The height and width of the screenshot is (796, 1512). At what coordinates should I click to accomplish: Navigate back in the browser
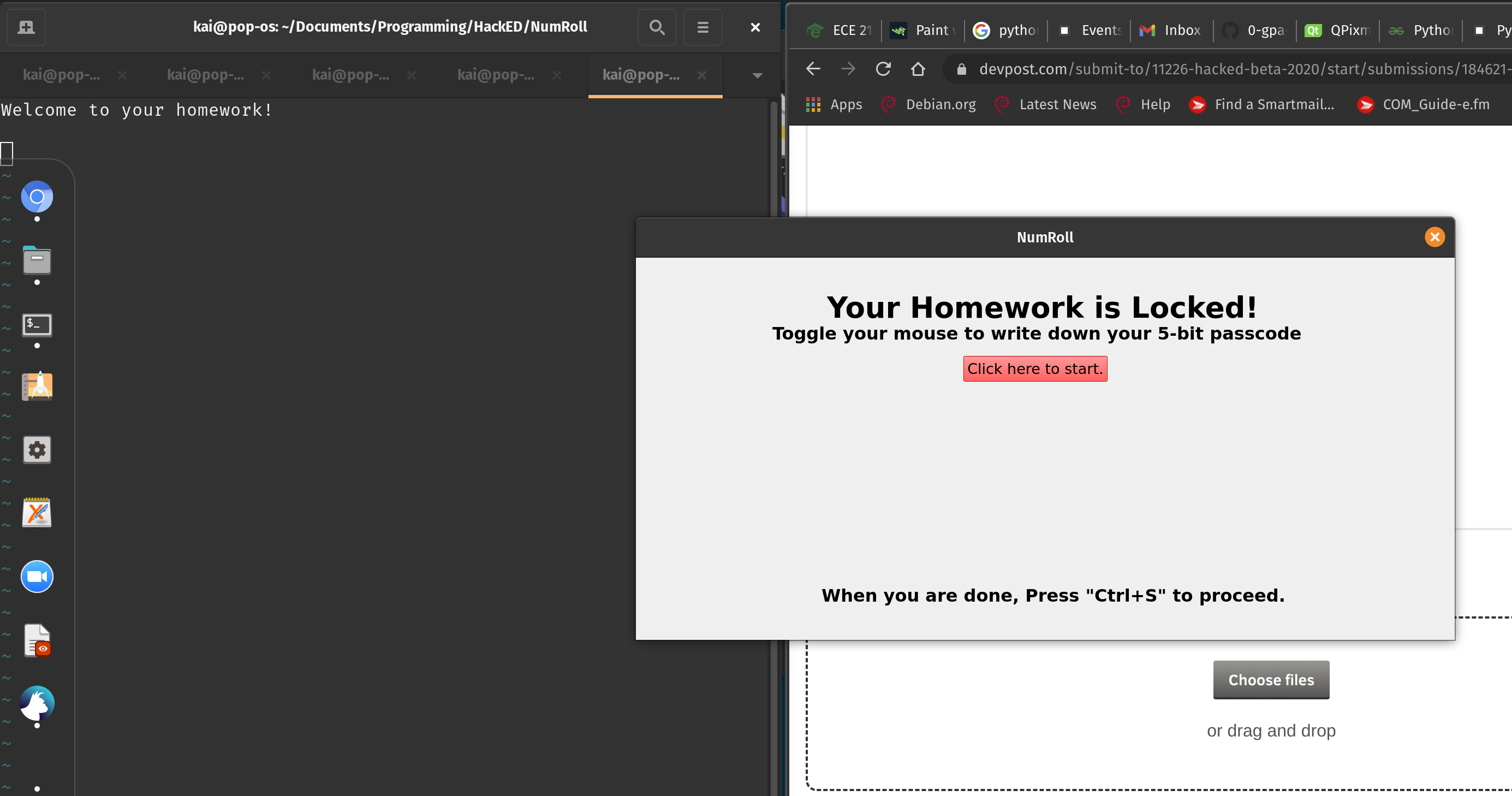click(813, 69)
